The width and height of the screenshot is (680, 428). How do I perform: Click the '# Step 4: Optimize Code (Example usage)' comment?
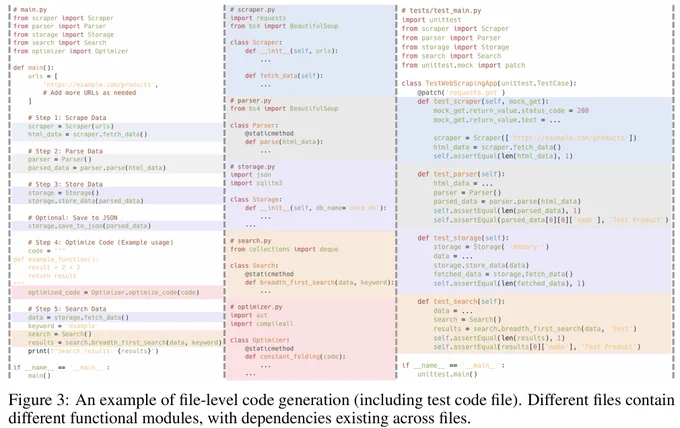(100, 242)
